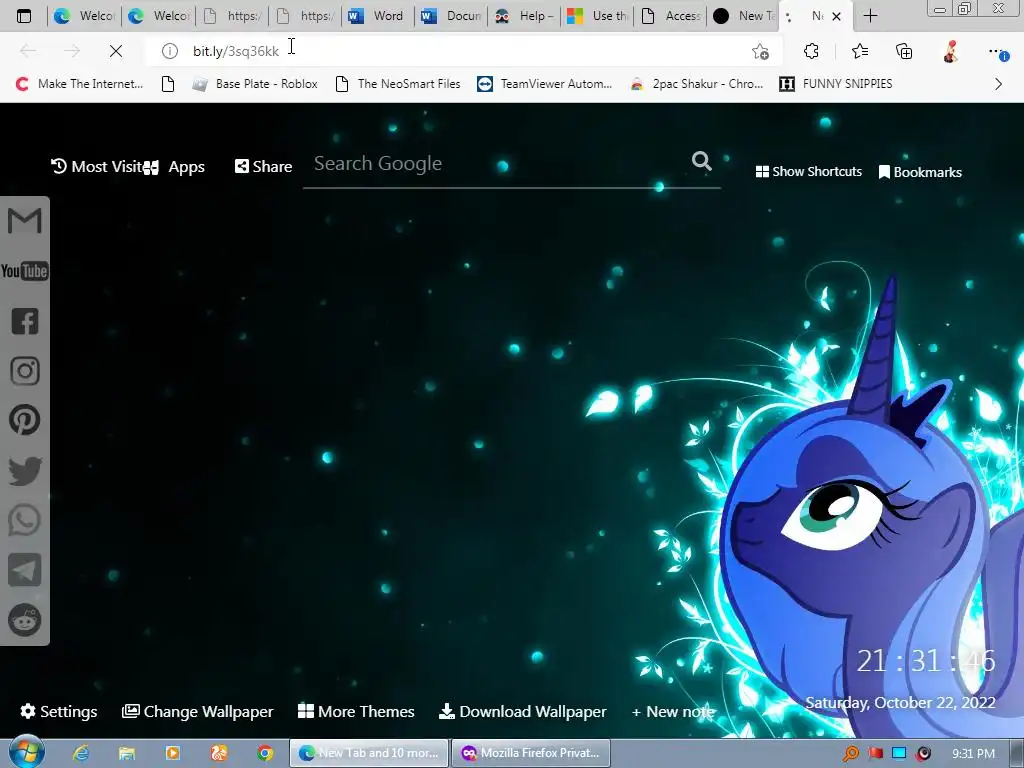This screenshot has width=1024, height=768.
Task: Go back to previous page
Action: click(x=28, y=51)
